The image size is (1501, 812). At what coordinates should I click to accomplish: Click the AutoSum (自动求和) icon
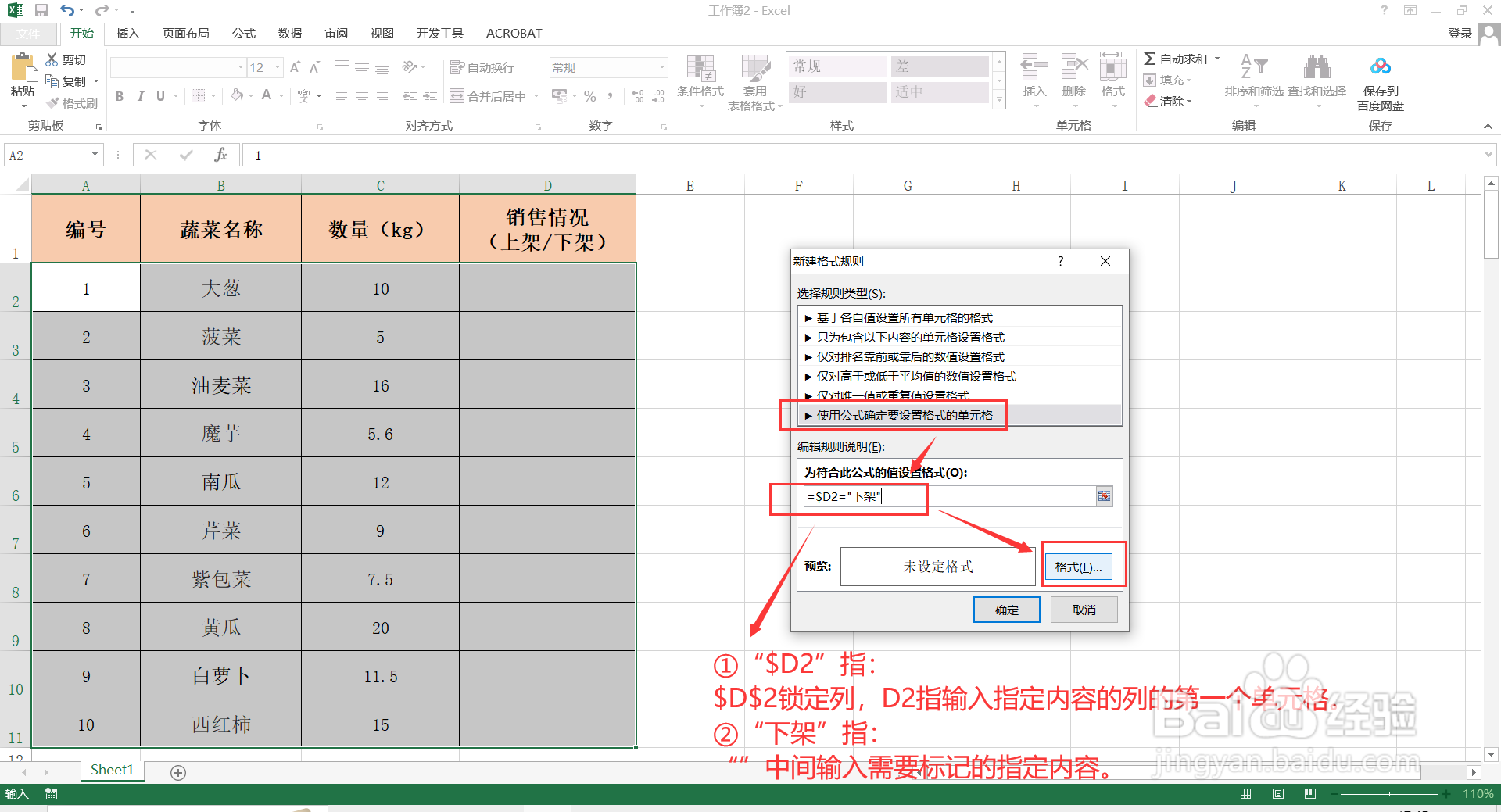click(x=1175, y=58)
